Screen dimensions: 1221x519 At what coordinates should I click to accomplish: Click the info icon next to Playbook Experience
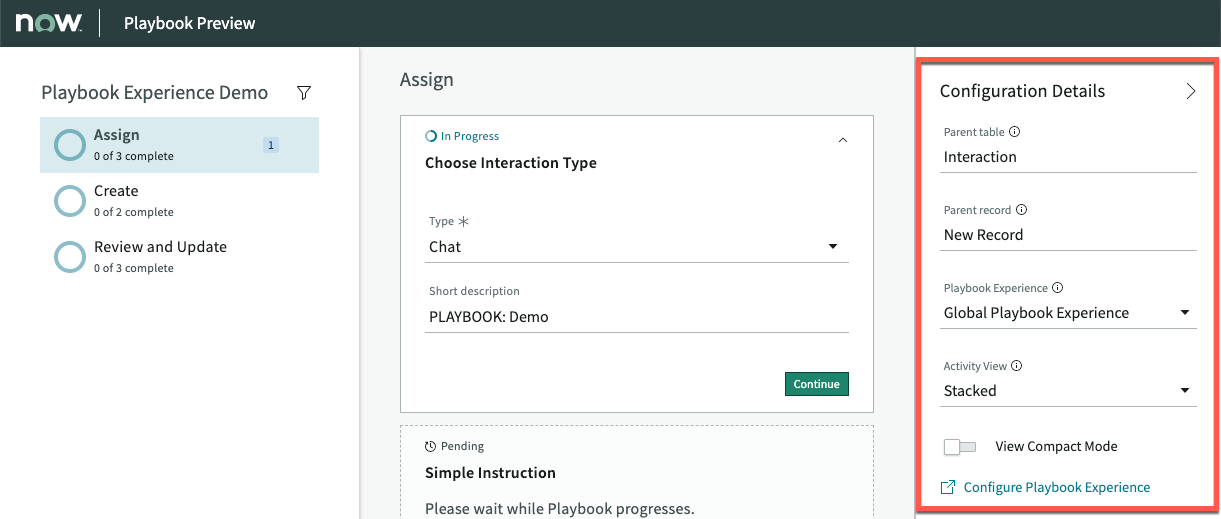tap(1058, 288)
